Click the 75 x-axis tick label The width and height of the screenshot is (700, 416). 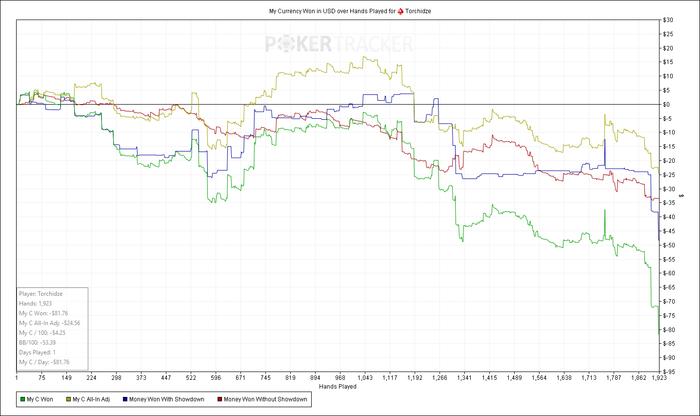click(42, 378)
